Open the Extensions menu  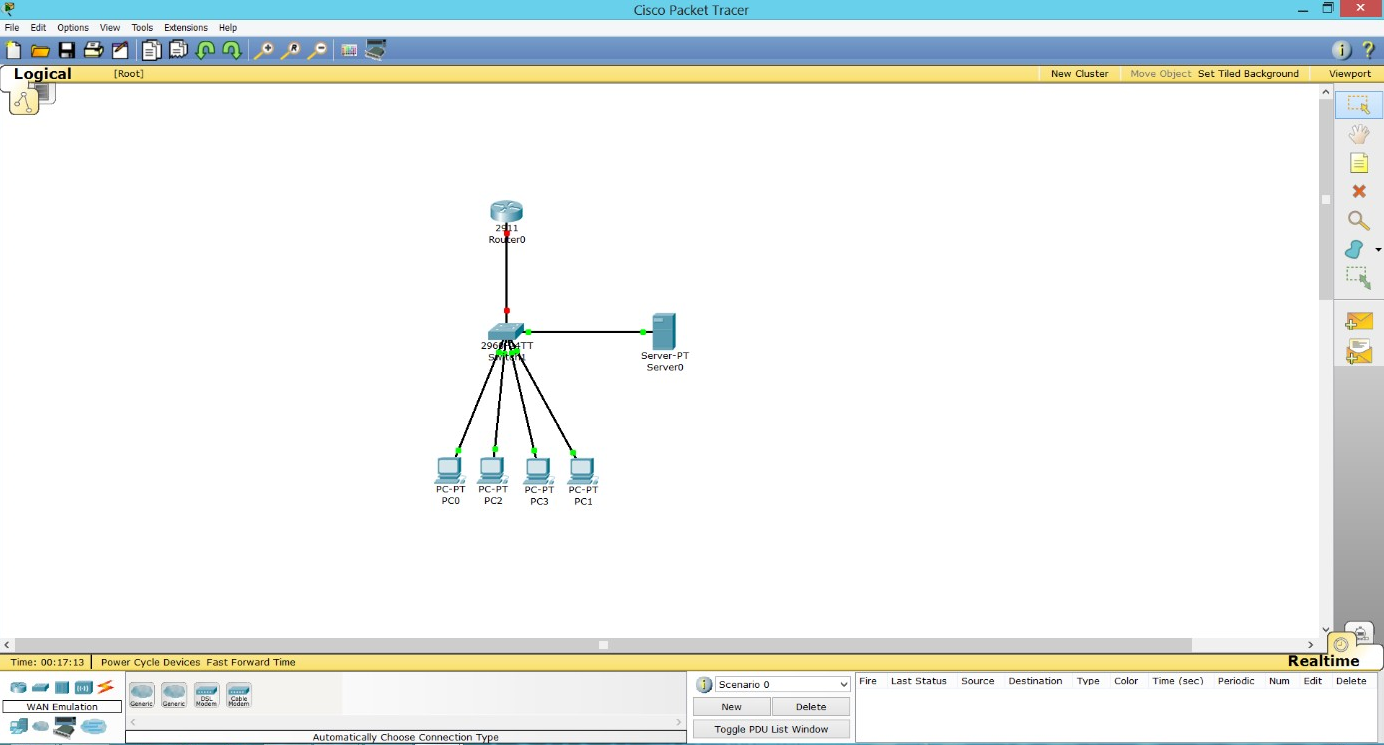coord(186,28)
